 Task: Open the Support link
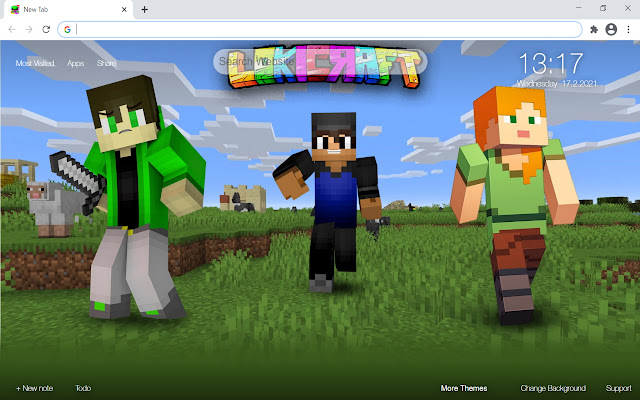click(619, 388)
